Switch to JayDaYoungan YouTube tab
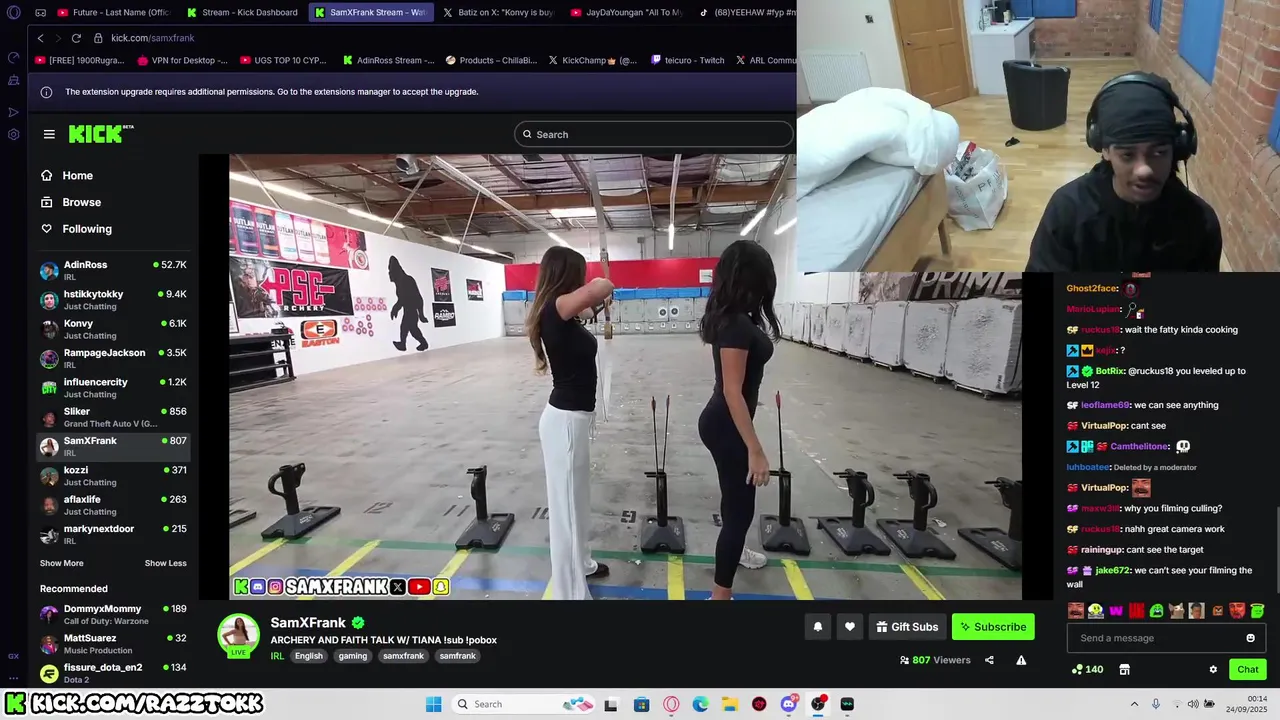 pyautogui.click(x=626, y=12)
